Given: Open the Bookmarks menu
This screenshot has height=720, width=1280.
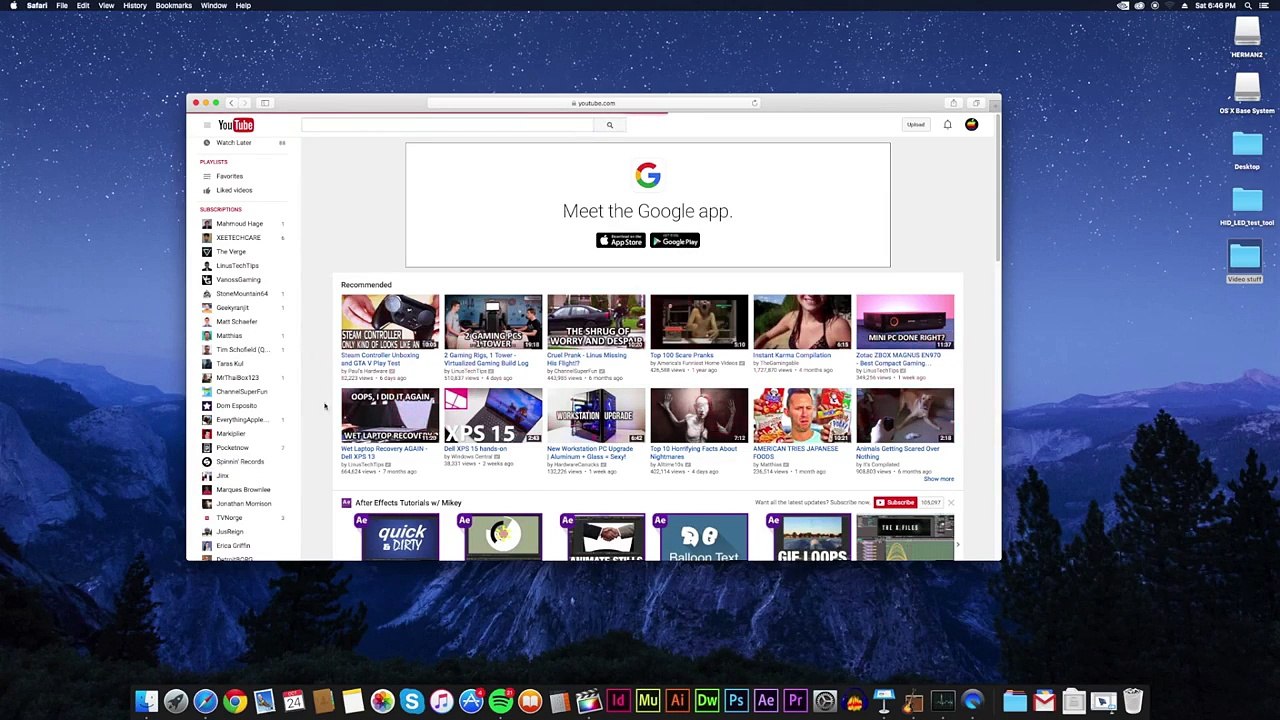Looking at the screenshot, I should [173, 6].
